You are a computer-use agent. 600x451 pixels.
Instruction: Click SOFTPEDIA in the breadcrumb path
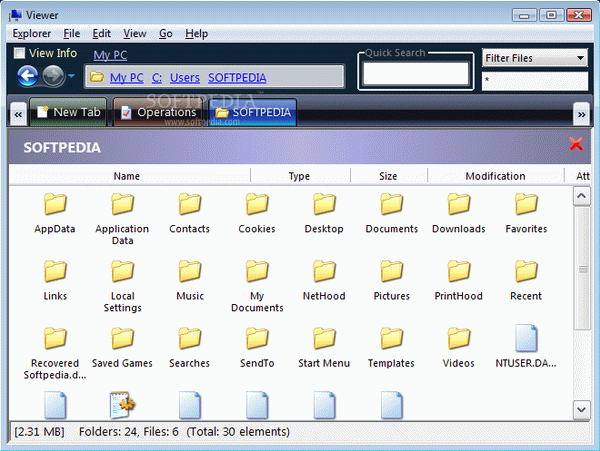click(237, 78)
